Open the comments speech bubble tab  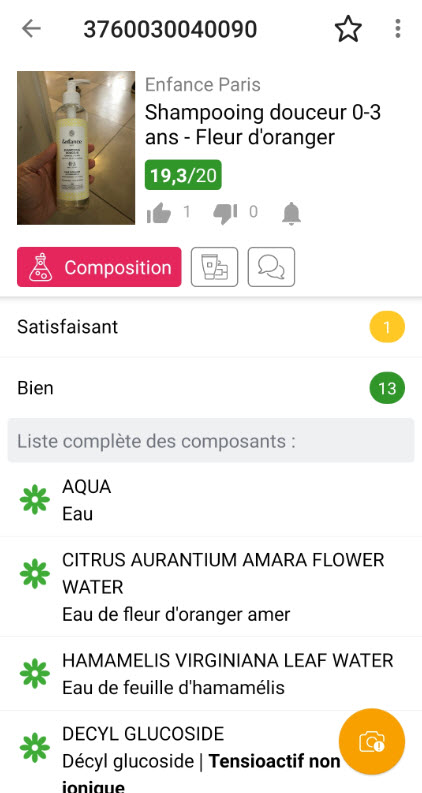pos(271,267)
